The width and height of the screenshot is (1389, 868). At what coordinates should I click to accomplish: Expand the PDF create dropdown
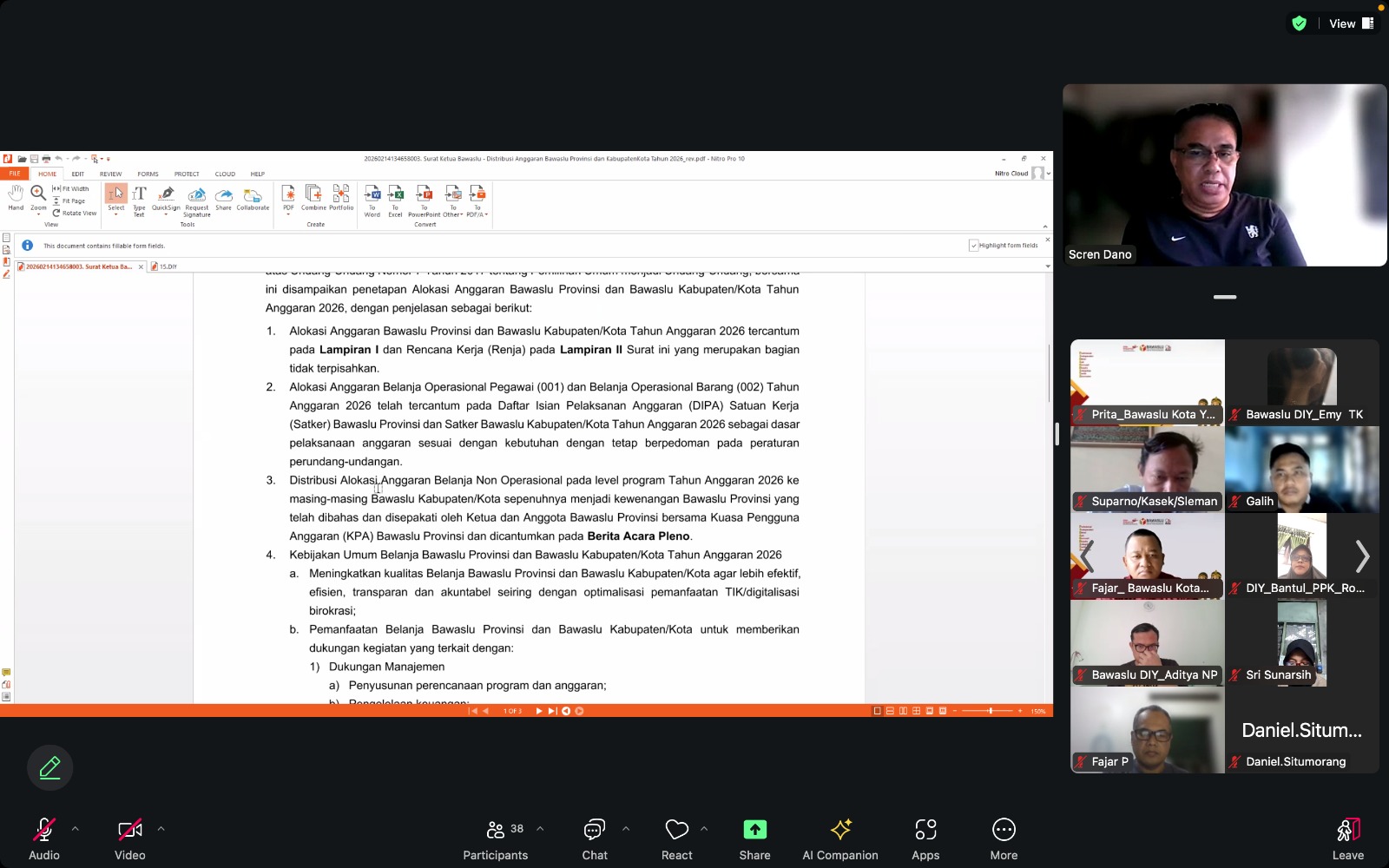pos(288,214)
